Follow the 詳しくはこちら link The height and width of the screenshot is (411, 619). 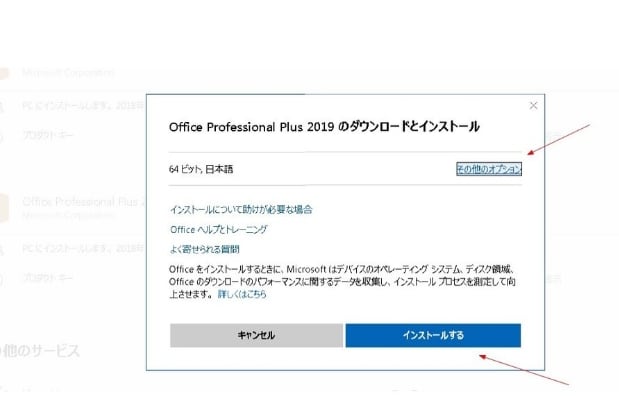[242, 294]
